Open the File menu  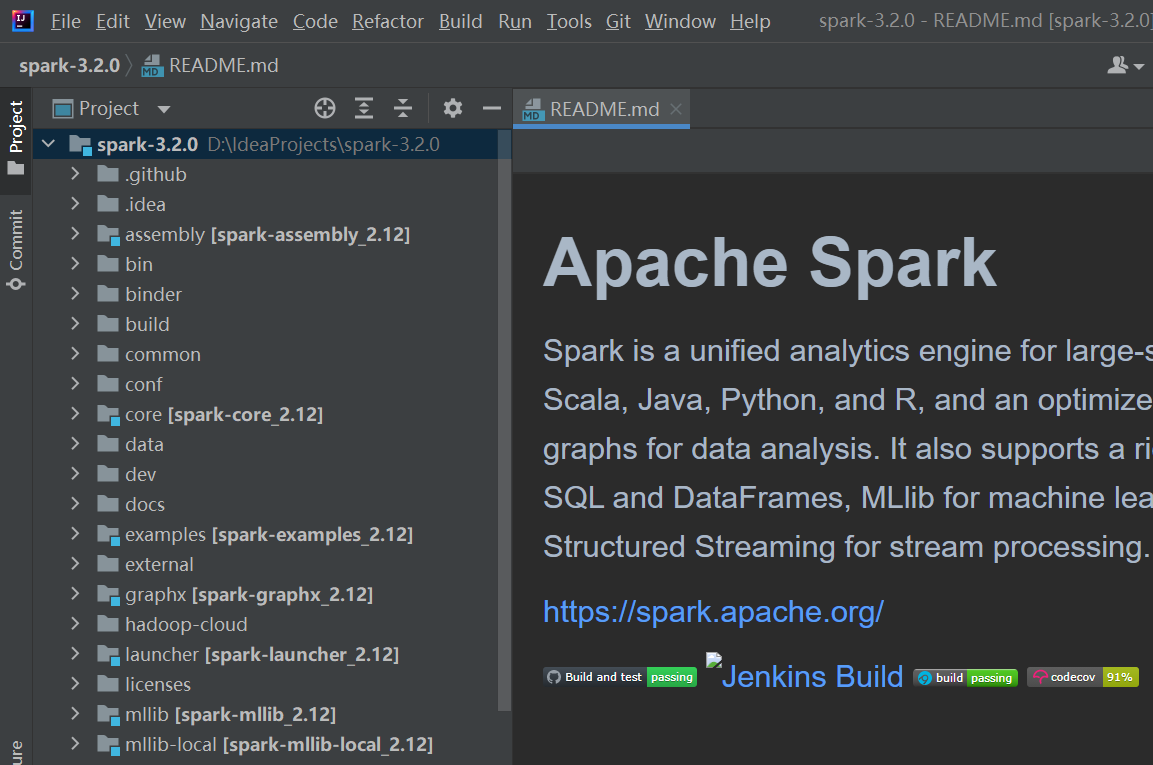point(65,22)
